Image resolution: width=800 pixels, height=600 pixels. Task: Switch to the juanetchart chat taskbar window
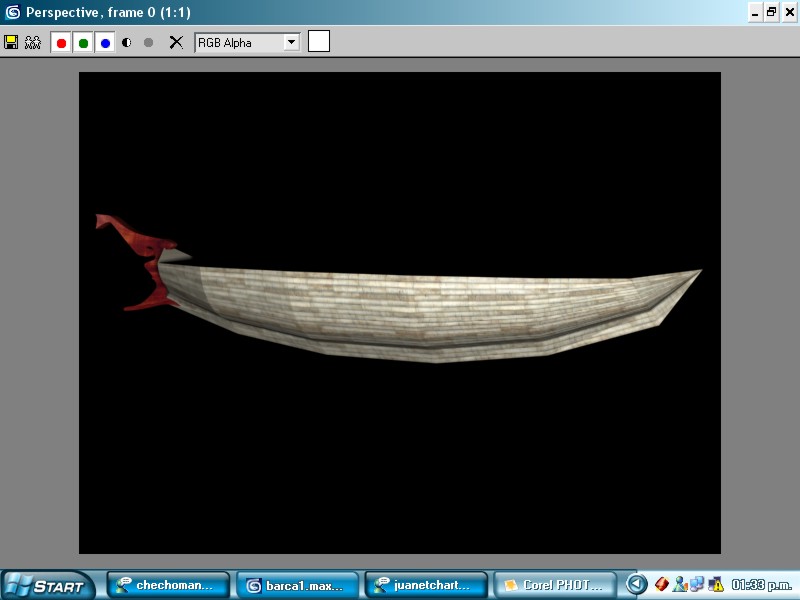coord(426,585)
